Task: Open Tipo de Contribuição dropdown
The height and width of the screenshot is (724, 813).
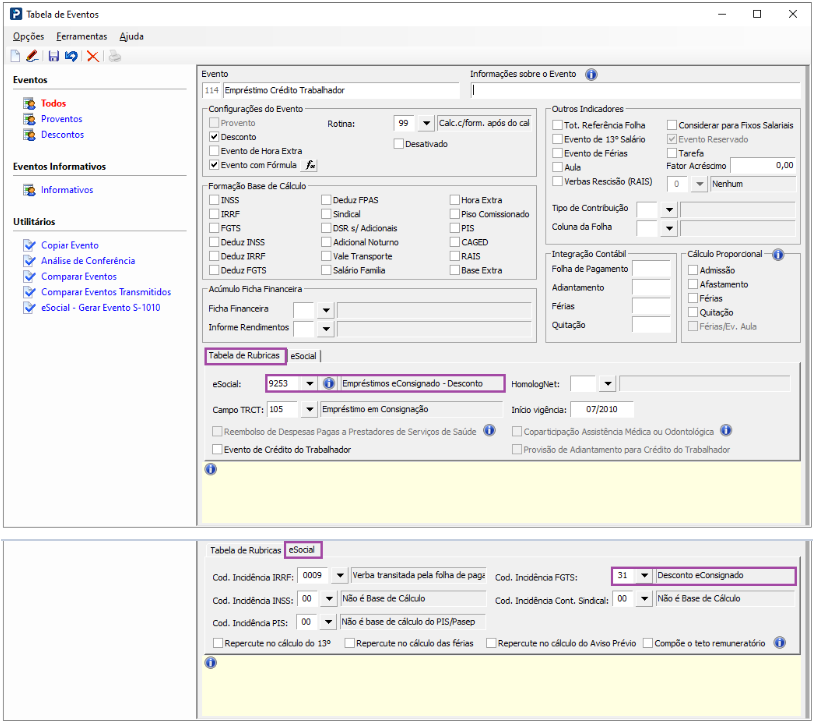Action: (669, 210)
